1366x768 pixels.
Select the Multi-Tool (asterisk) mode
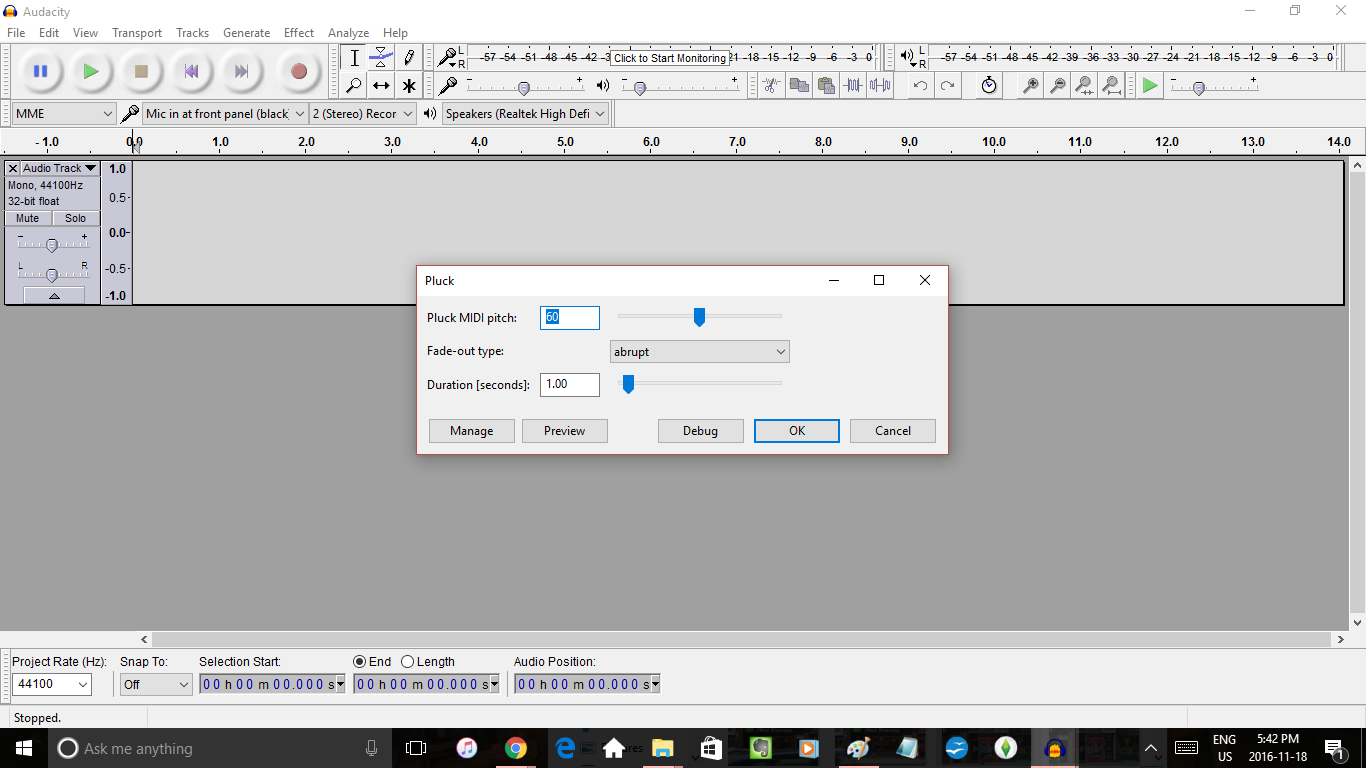pos(408,85)
